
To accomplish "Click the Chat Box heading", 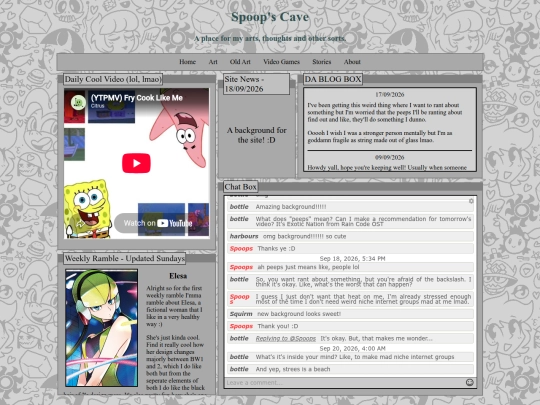I will pyautogui.click(x=240, y=187).
